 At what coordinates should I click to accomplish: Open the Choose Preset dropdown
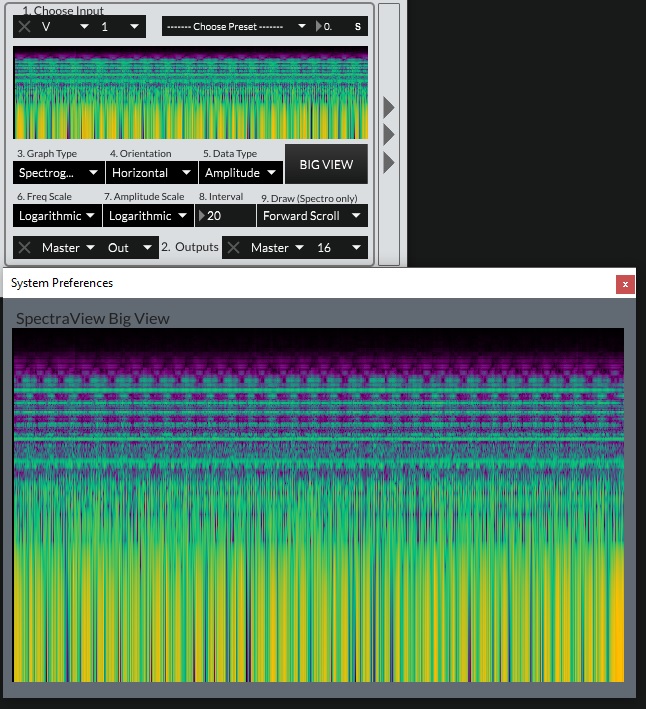pos(235,27)
